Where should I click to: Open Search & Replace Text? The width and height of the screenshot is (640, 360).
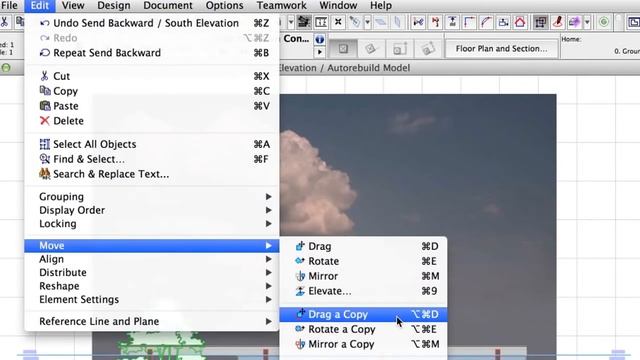coord(152,174)
